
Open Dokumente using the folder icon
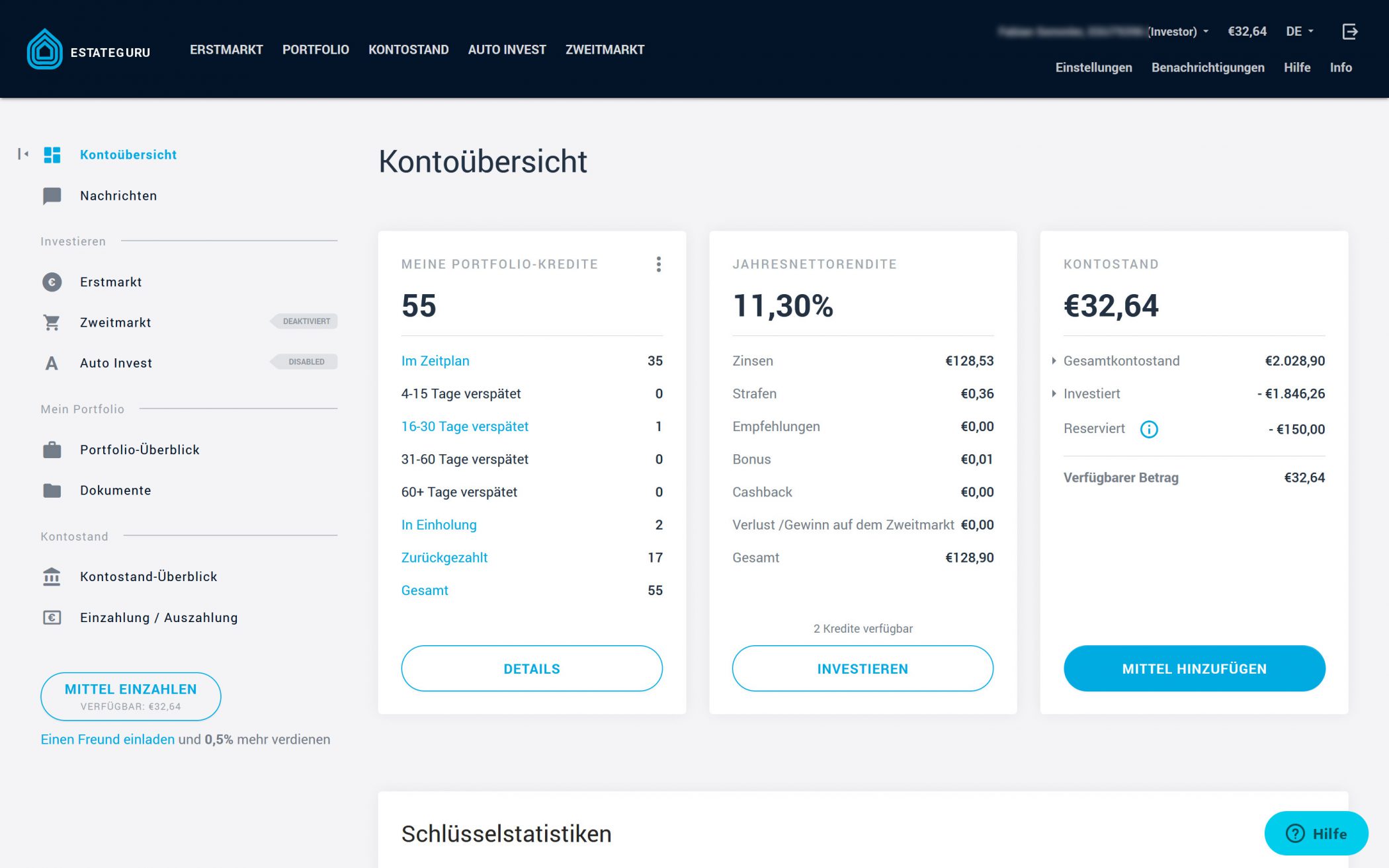click(x=50, y=490)
